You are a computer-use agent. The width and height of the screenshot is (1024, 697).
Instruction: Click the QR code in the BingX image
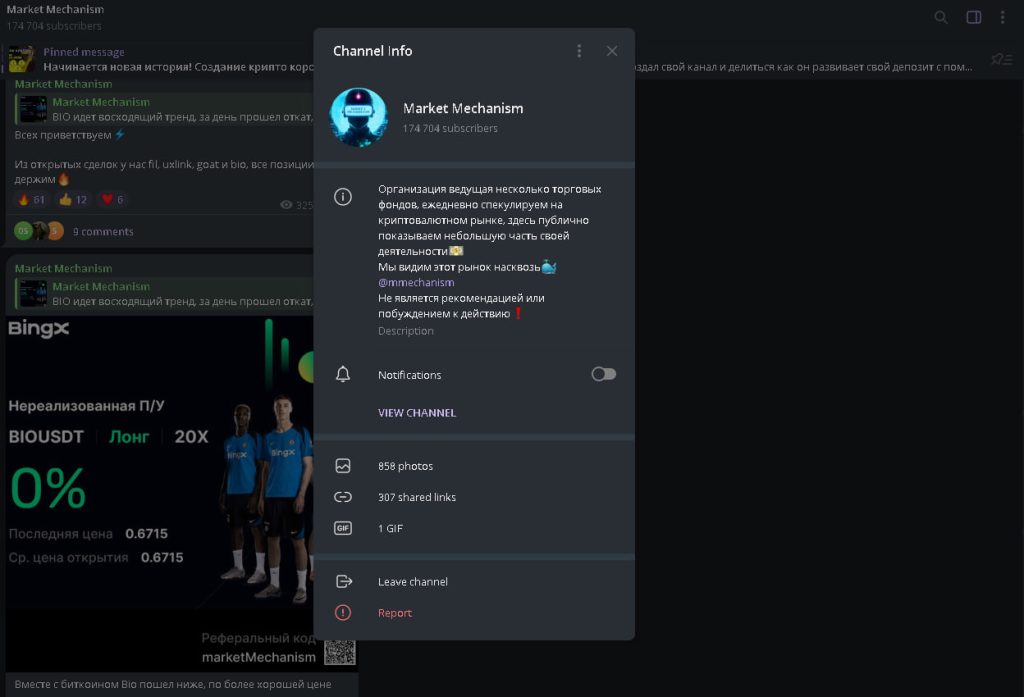click(340, 652)
